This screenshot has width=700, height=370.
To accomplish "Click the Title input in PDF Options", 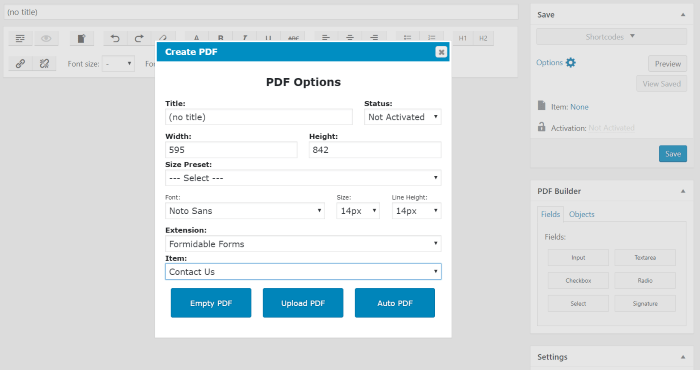I will [x=259, y=117].
